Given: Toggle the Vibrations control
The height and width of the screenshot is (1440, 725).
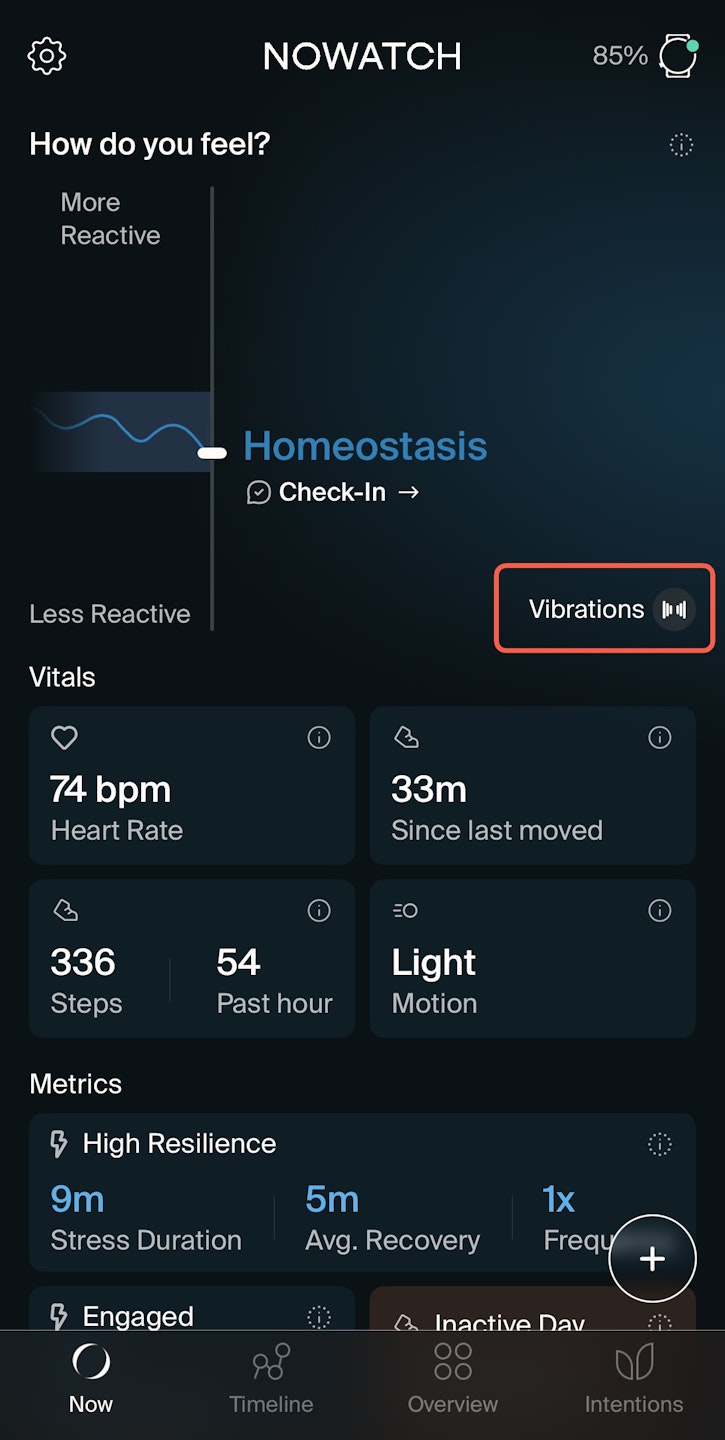Looking at the screenshot, I should click(605, 609).
